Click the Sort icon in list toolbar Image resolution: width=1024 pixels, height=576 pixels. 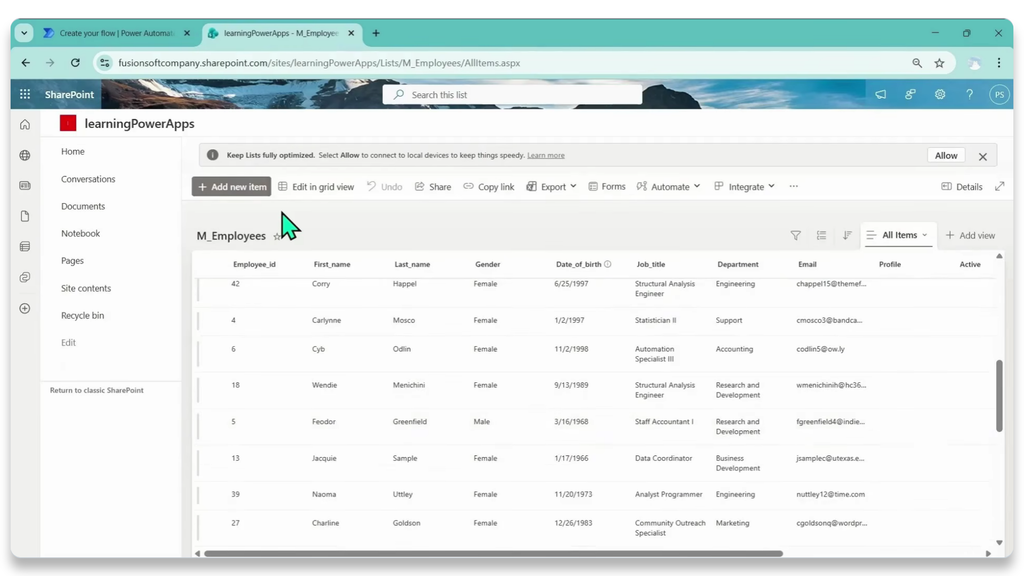[x=847, y=235]
